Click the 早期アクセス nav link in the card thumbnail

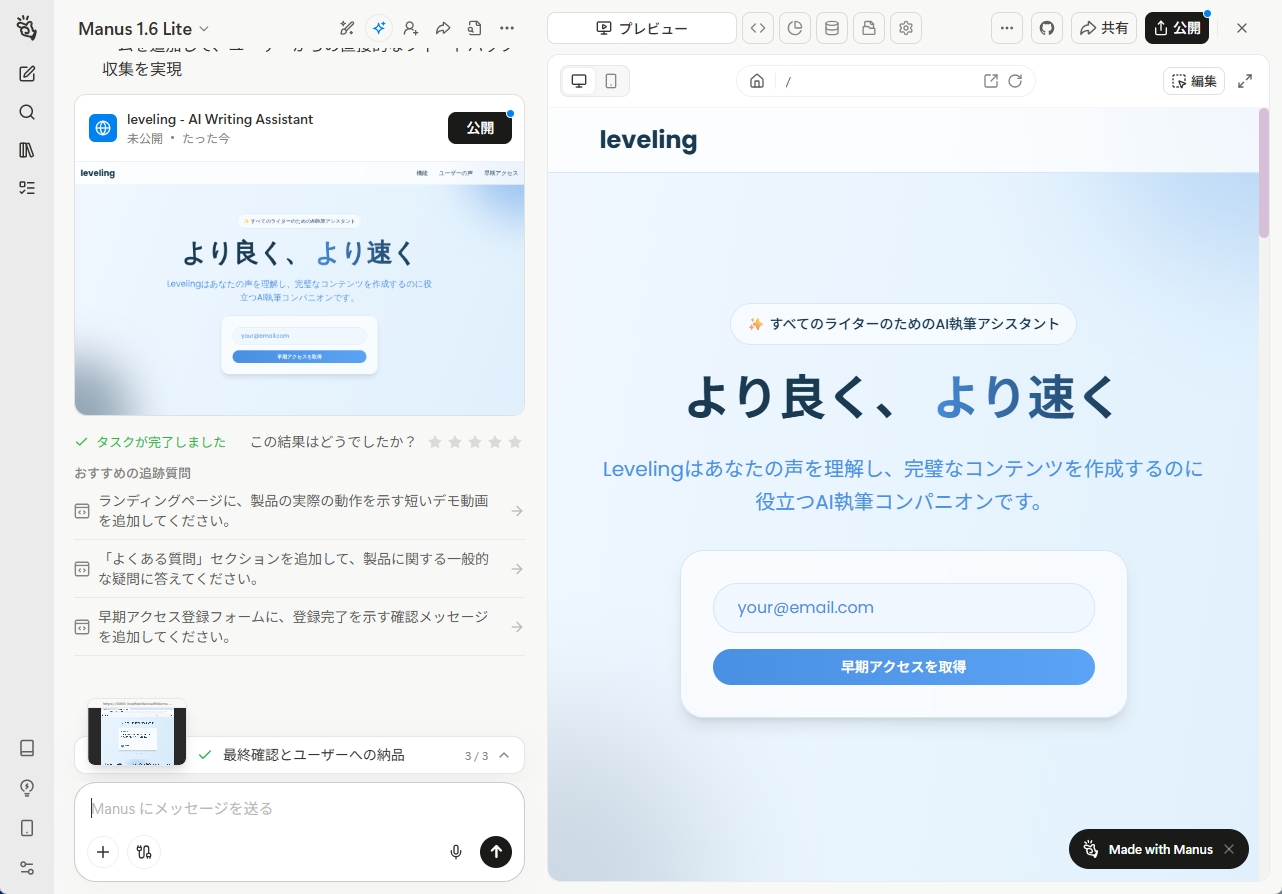(x=501, y=173)
